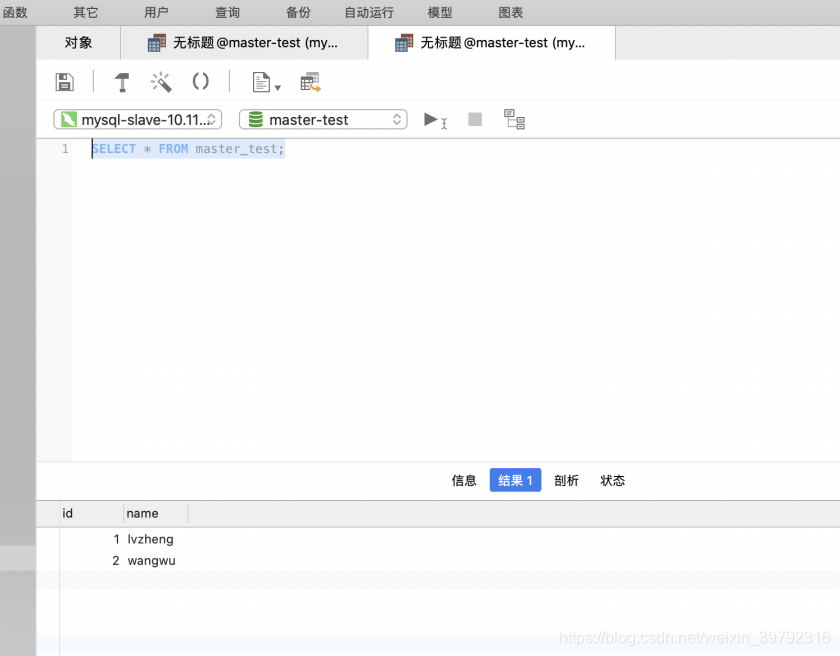Select the active second 无标题 @master-test tab
840x656 pixels.
[492, 42]
